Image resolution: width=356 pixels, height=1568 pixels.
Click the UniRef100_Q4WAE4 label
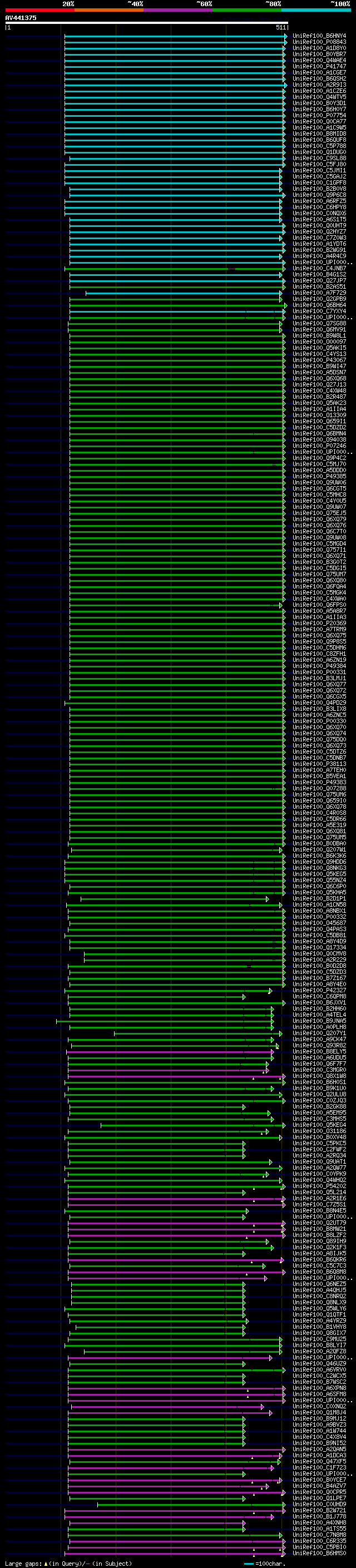[319, 60]
